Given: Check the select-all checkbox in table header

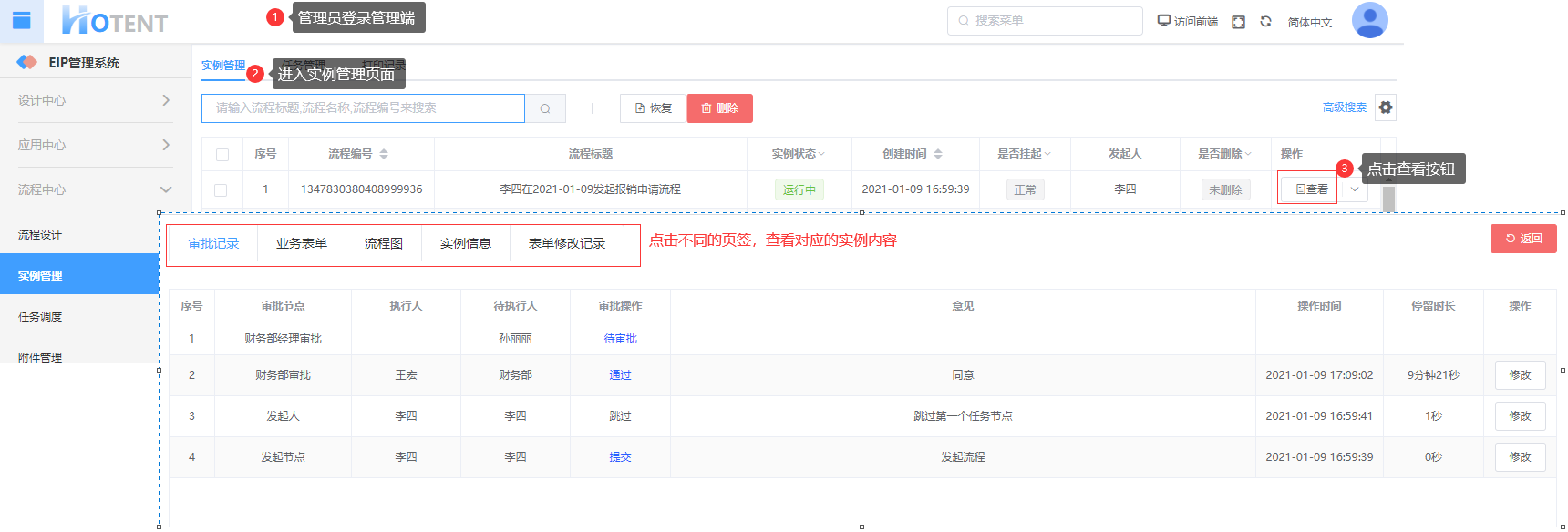Looking at the screenshot, I should click(222, 155).
